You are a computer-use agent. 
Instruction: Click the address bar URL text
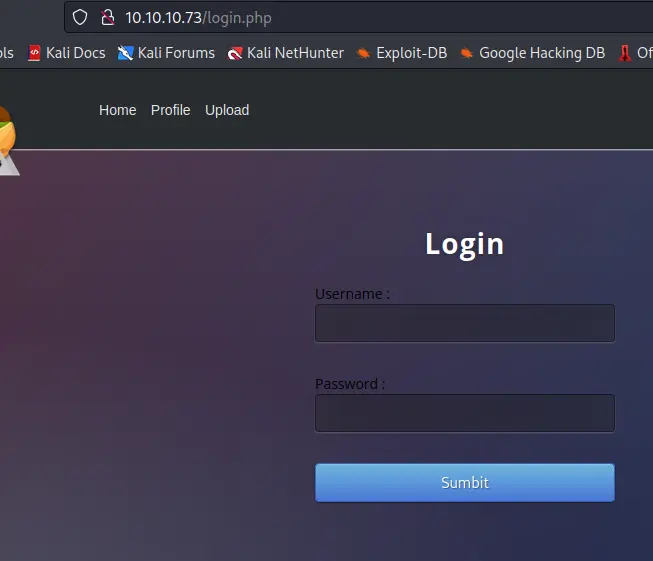pos(198,18)
